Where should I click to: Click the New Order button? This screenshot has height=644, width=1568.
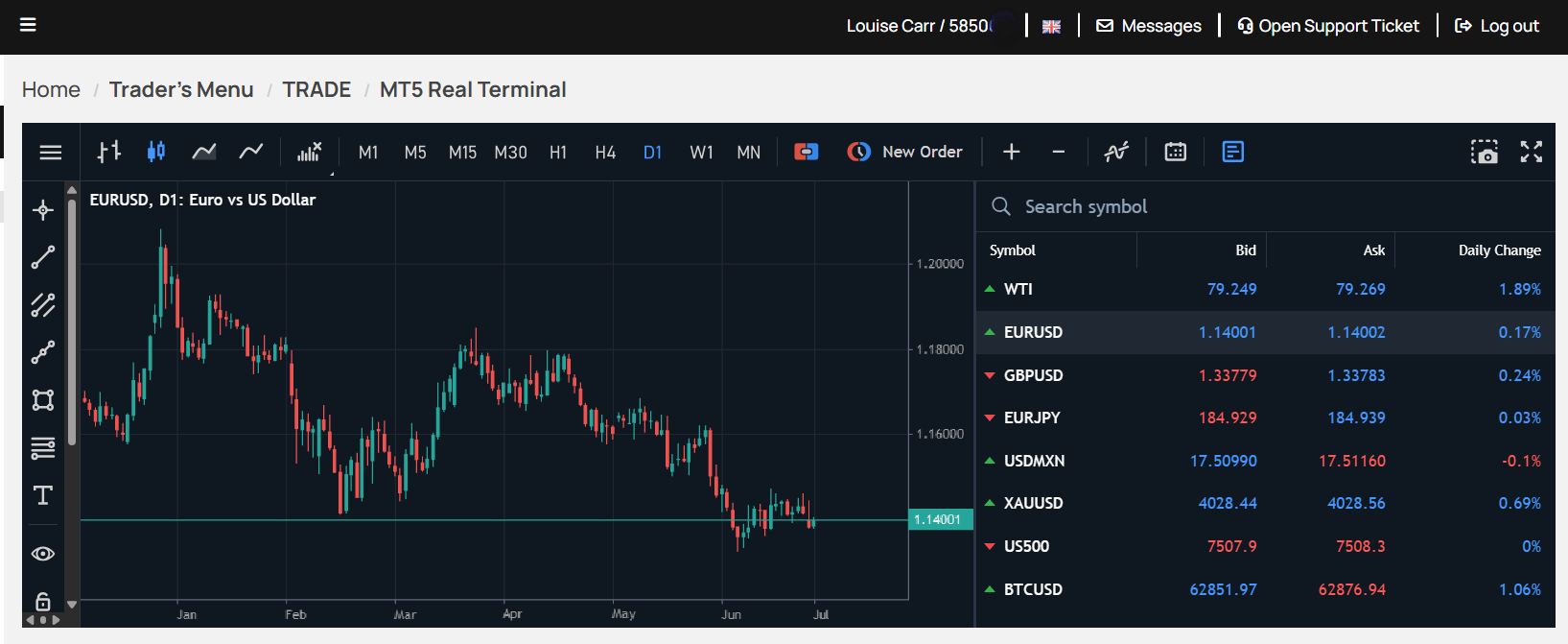click(904, 152)
